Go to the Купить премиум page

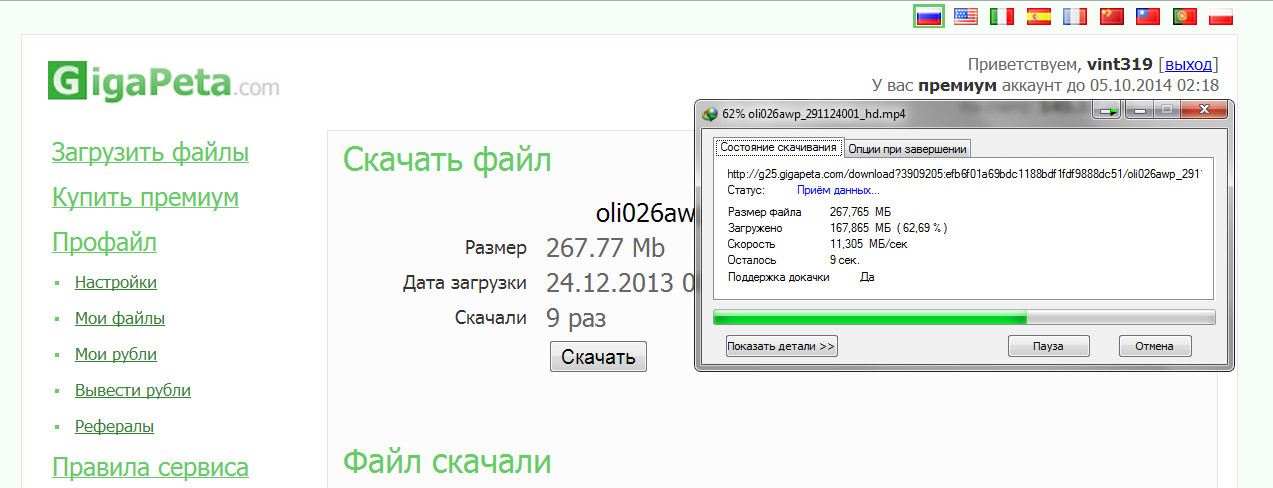click(x=145, y=198)
